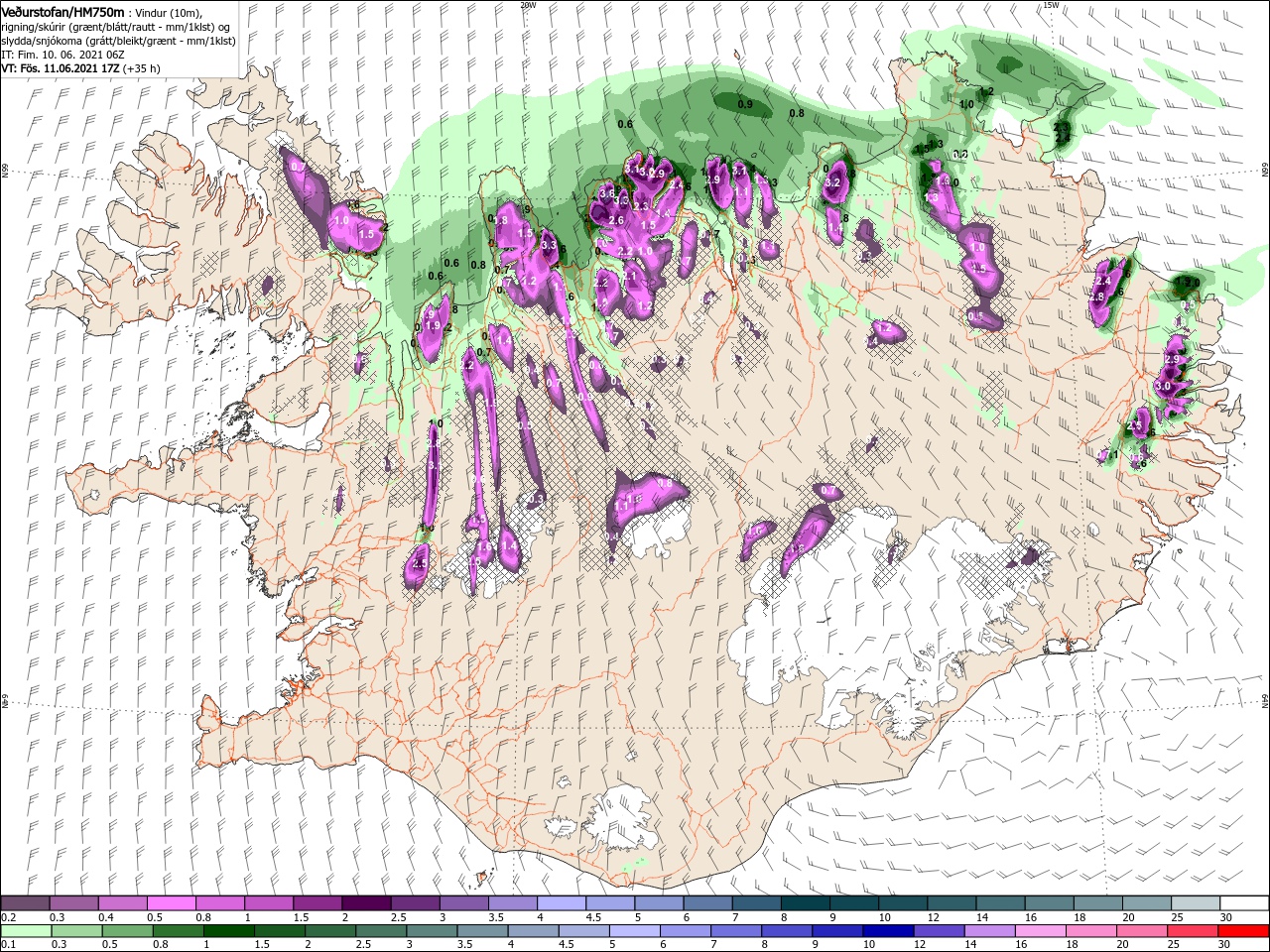This screenshot has width=1270, height=952.
Task: Click the '14' label in the upper legend
Action: point(982,917)
